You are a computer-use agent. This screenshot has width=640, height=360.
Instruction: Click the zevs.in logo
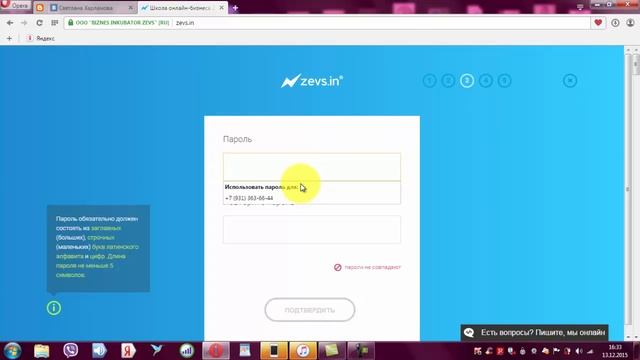pyautogui.click(x=312, y=81)
